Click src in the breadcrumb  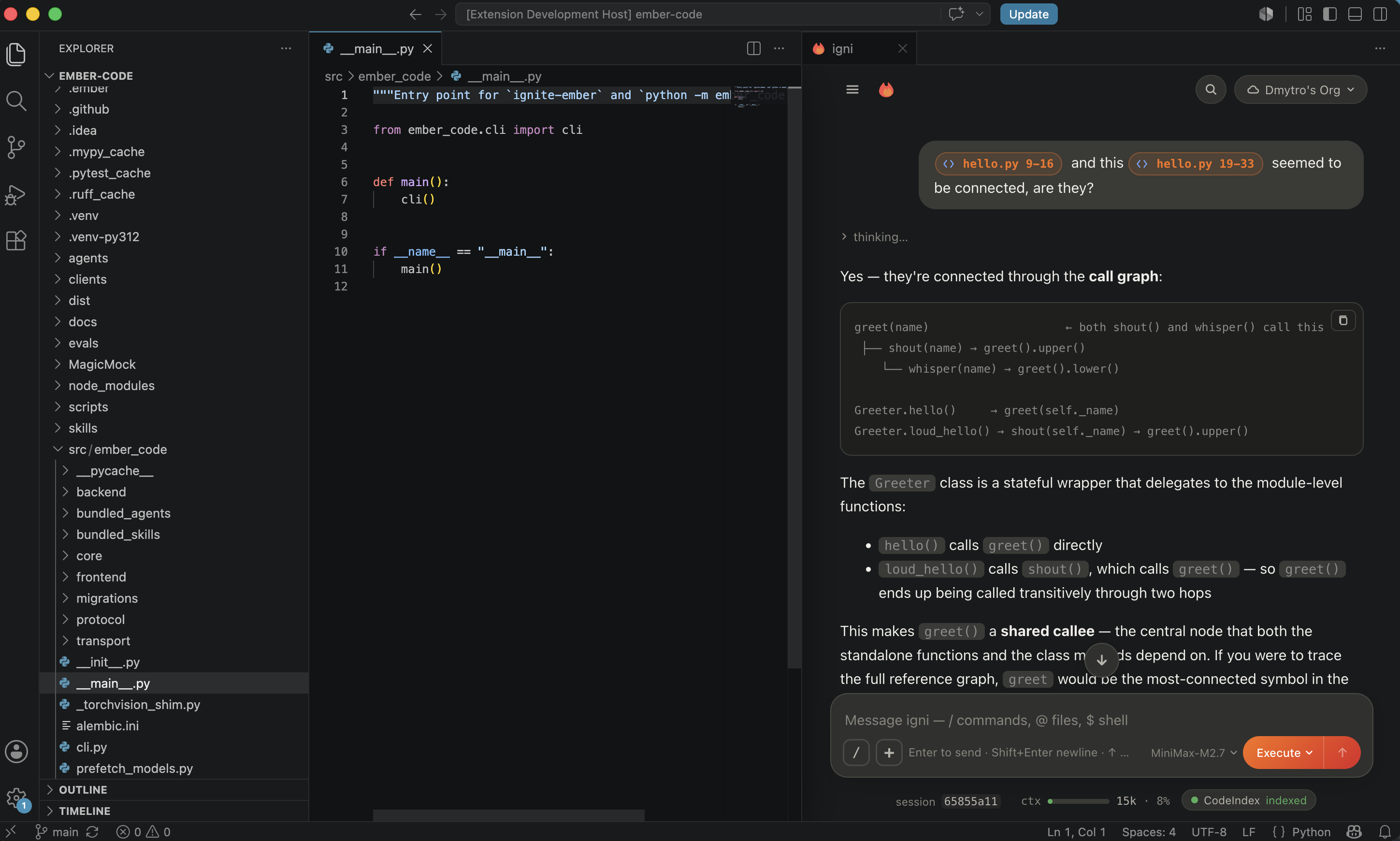pos(333,76)
